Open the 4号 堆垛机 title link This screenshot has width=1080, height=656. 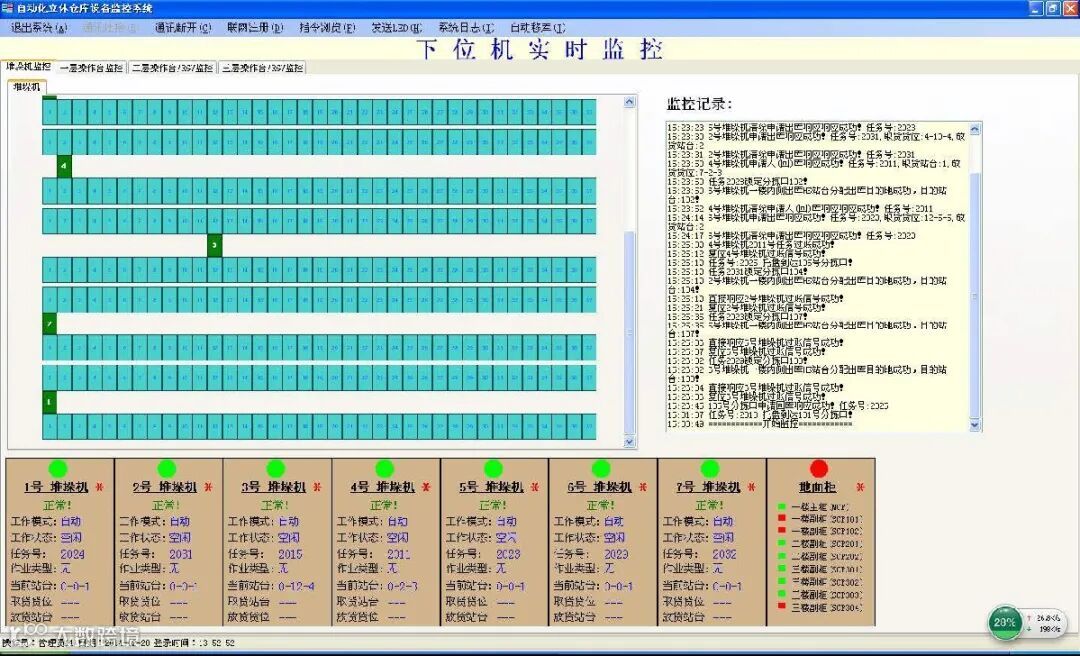(383, 487)
